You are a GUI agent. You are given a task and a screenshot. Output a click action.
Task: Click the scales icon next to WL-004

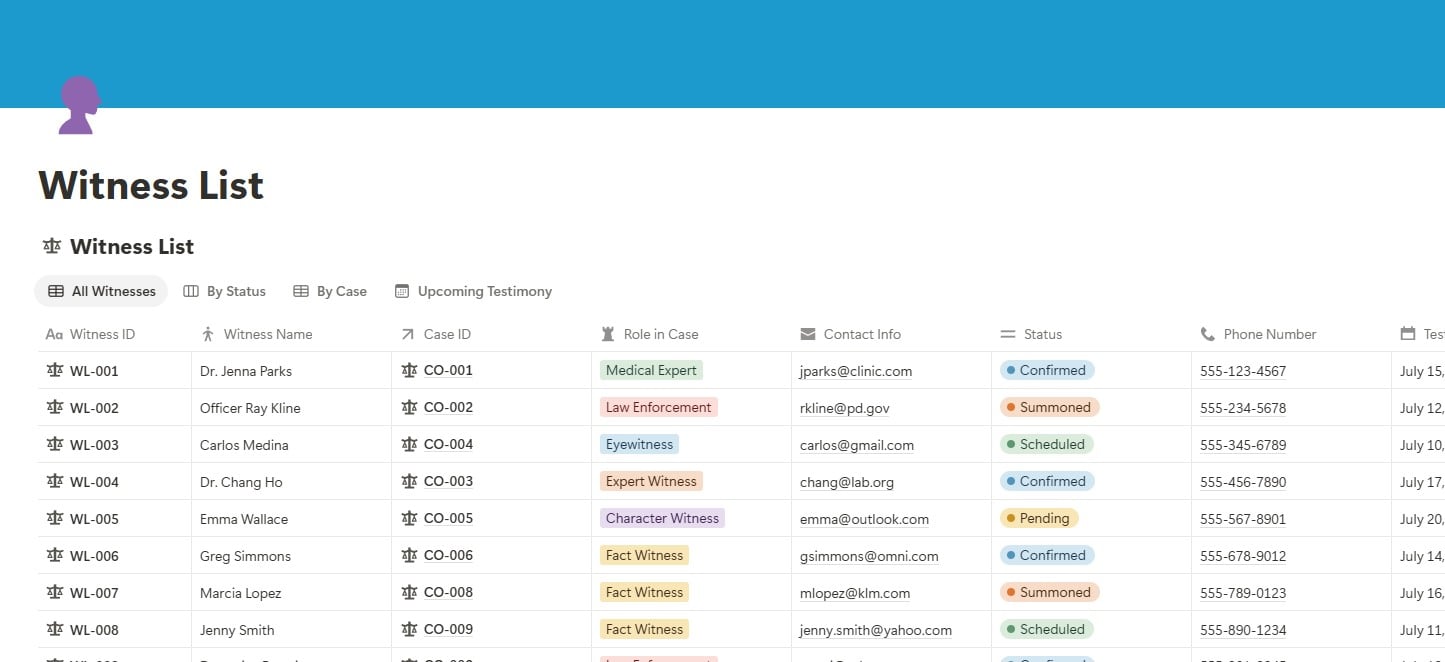[55, 482]
